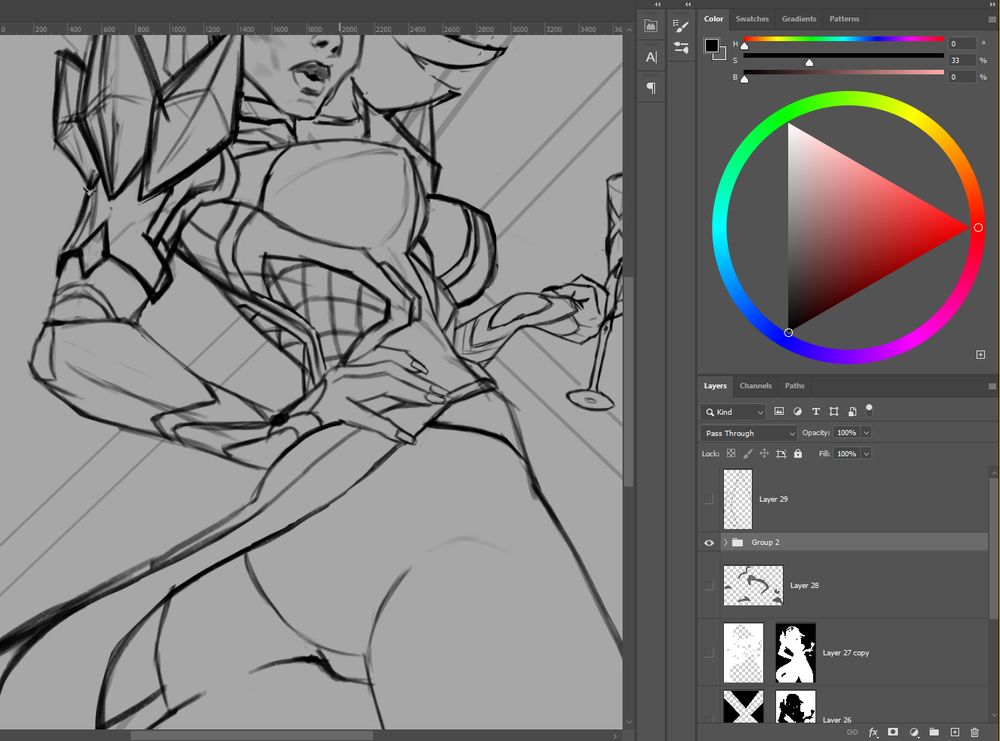This screenshot has height=741, width=1000.
Task: Filter layers by smart objects icon
Action: click(852, 411)
